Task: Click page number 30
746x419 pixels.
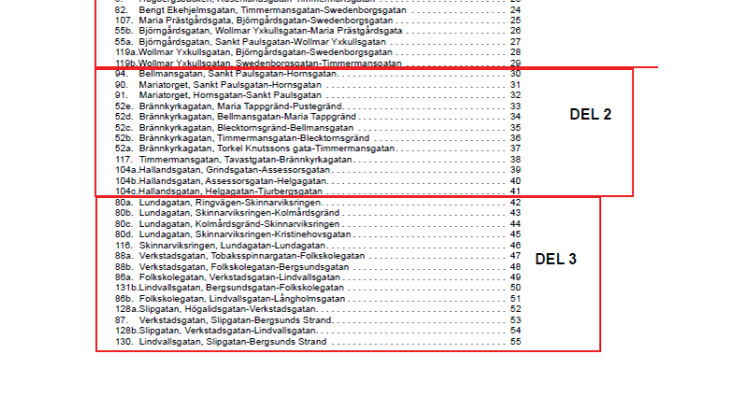Action: pos(515,74)
